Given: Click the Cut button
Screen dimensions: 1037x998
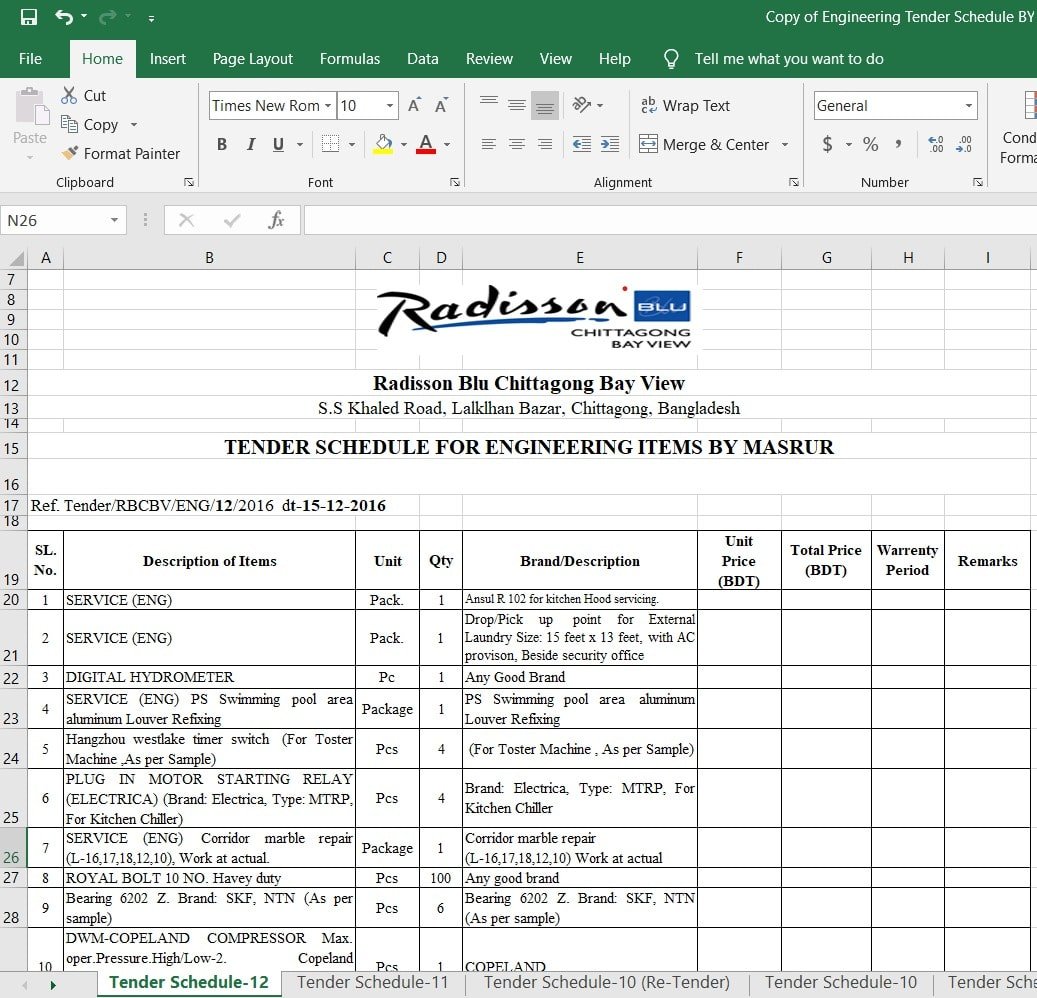Looking at the screenshot, I should click(x=84, y=95).
